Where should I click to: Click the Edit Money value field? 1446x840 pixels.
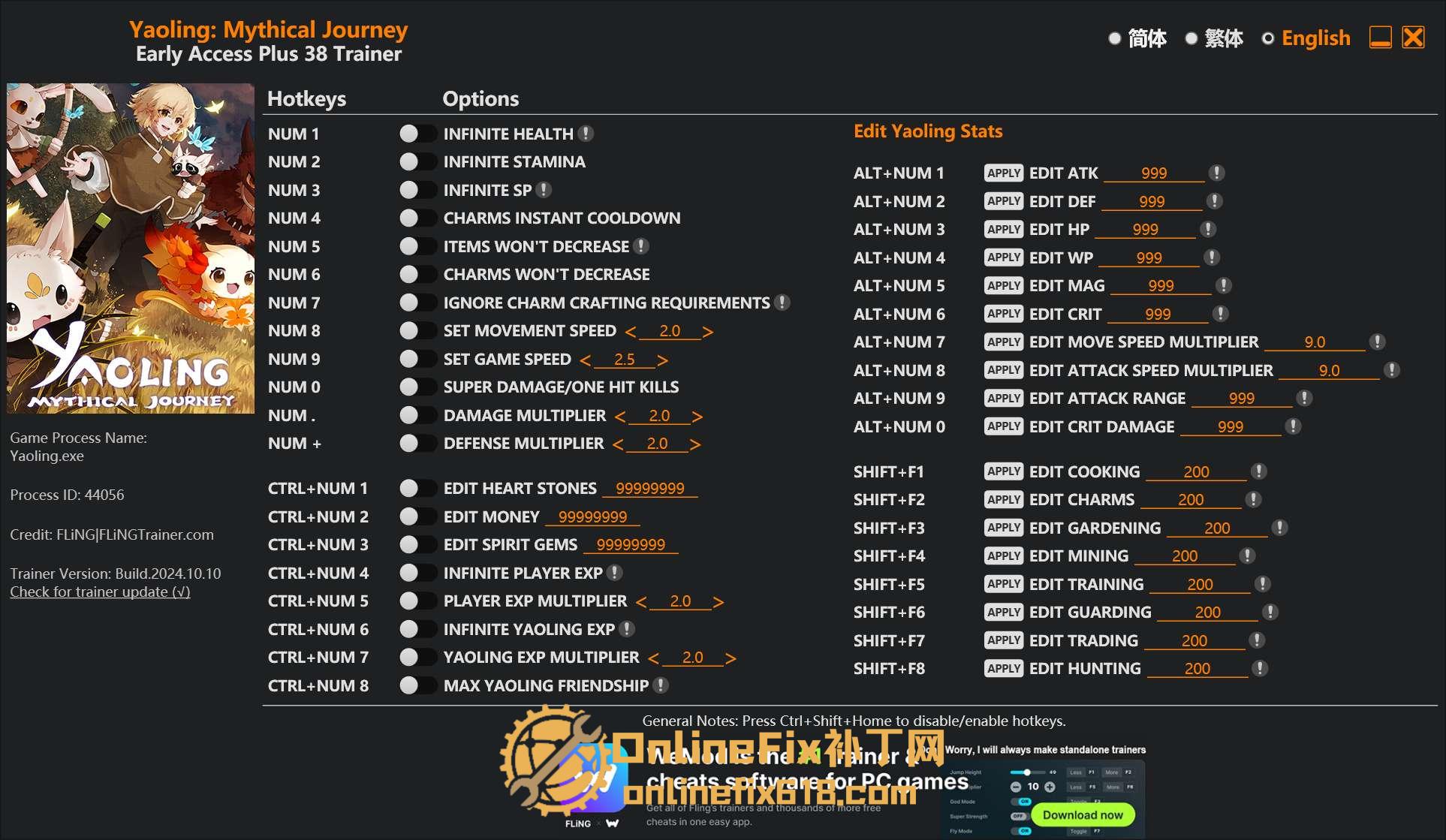click(593, 517)
